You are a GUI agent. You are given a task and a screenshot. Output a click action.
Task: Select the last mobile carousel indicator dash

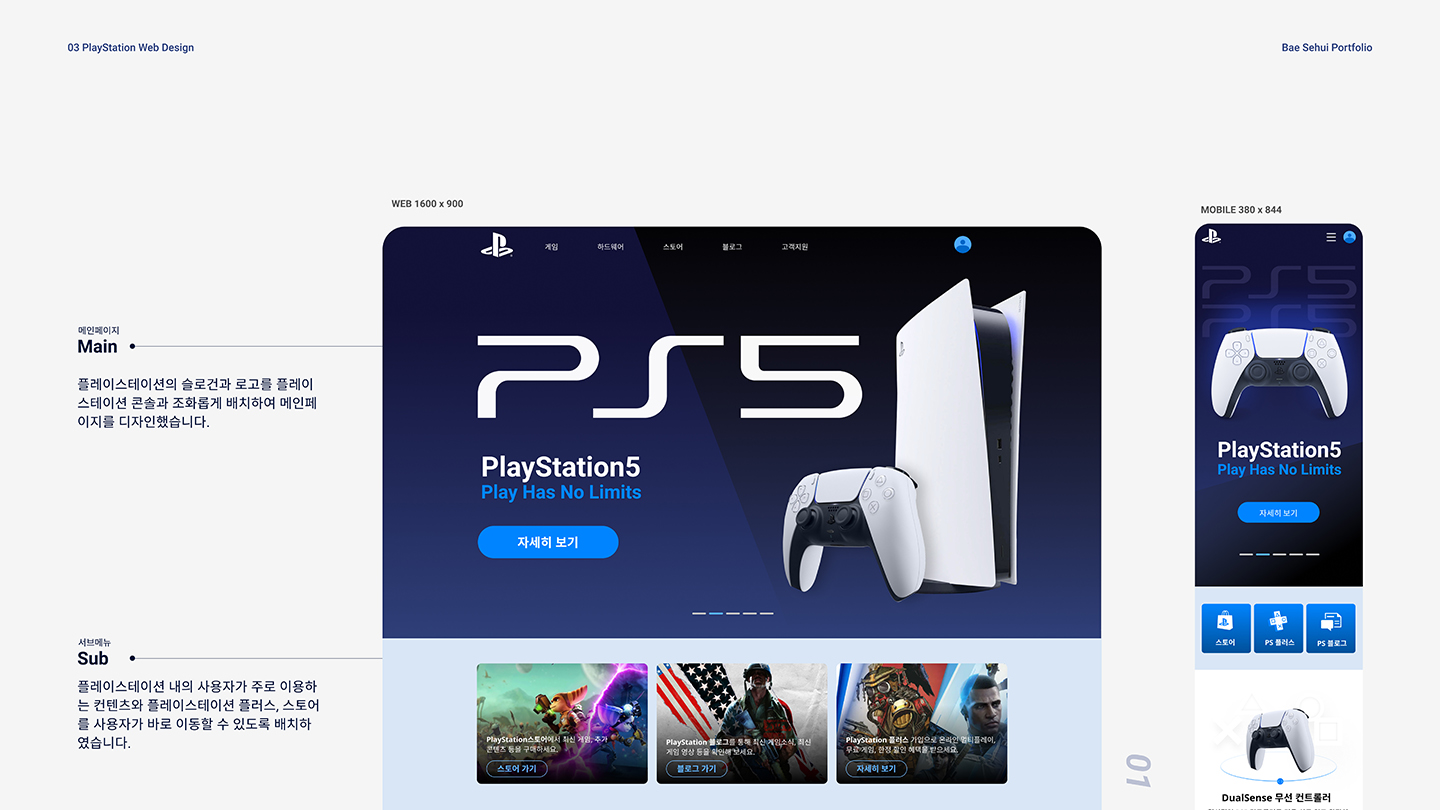[x=1312, y=554]
